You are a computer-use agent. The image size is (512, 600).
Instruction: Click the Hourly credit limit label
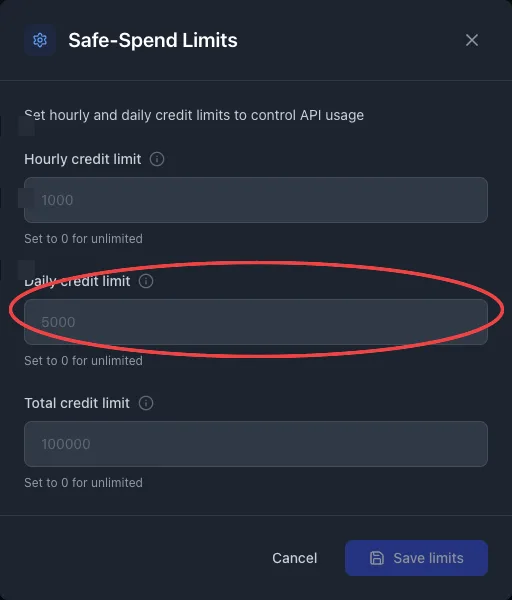tap(83, 159)
